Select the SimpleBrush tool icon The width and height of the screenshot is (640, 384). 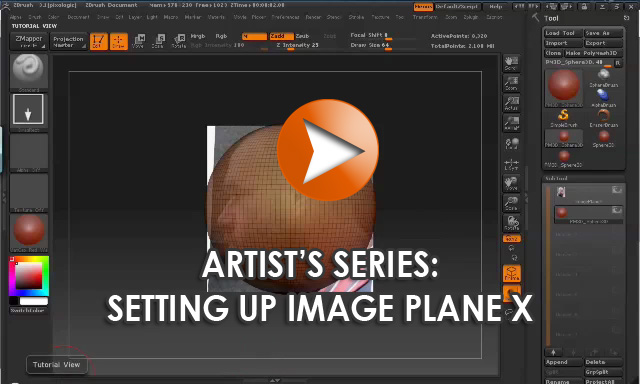pyautogui.click(x=564, y=118)
